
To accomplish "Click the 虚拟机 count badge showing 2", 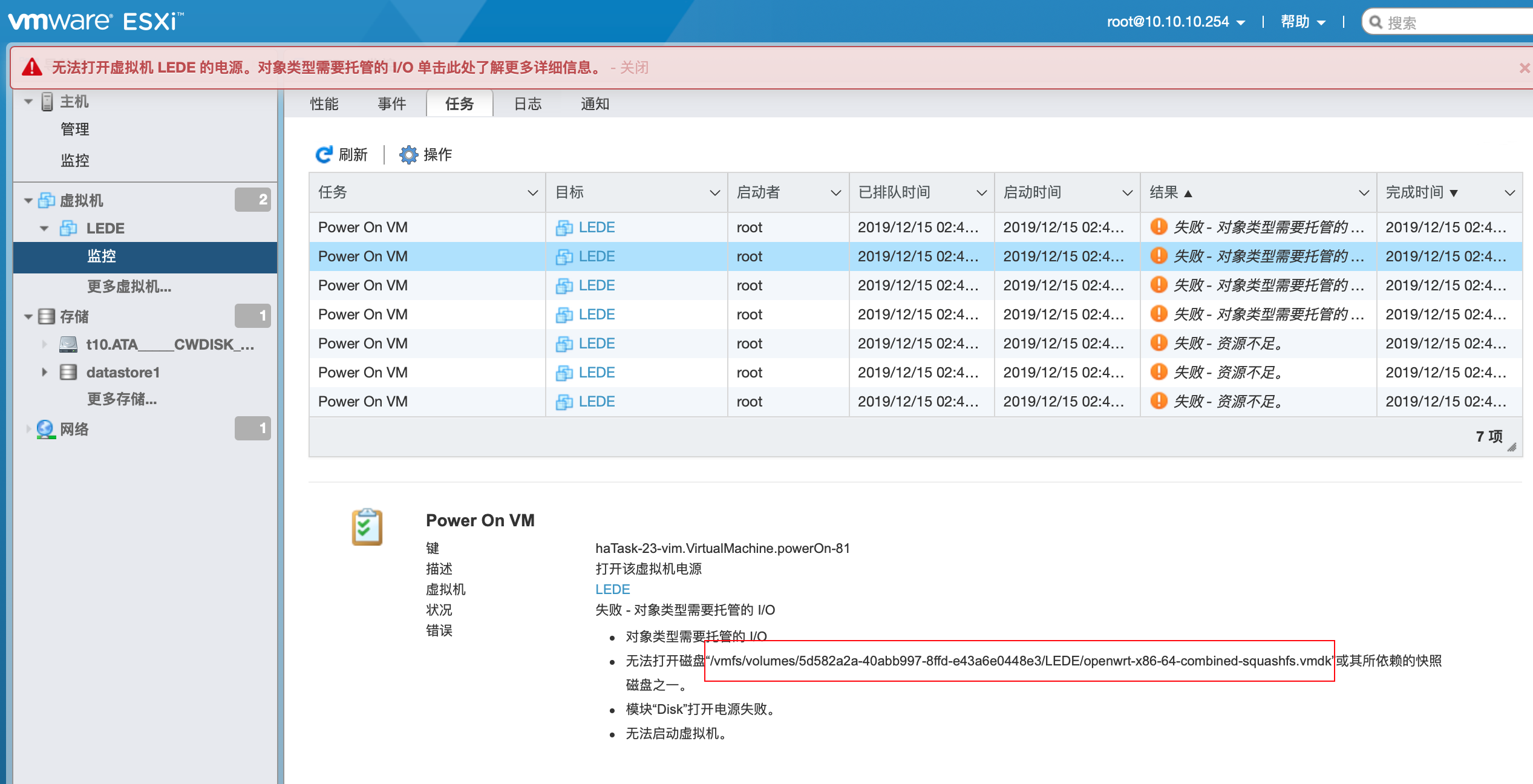I will pyautogui.click(x=253, y=200).
